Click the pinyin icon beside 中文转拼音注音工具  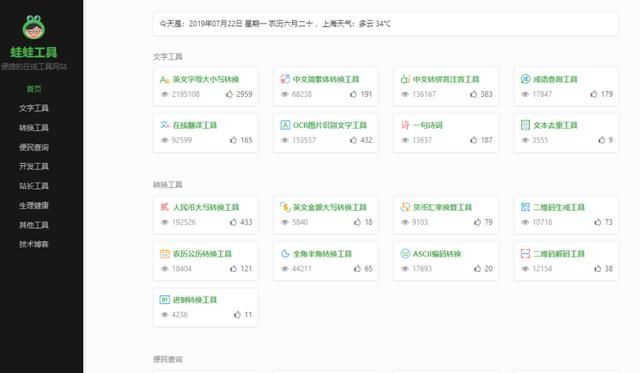click(x=405, y=79)
